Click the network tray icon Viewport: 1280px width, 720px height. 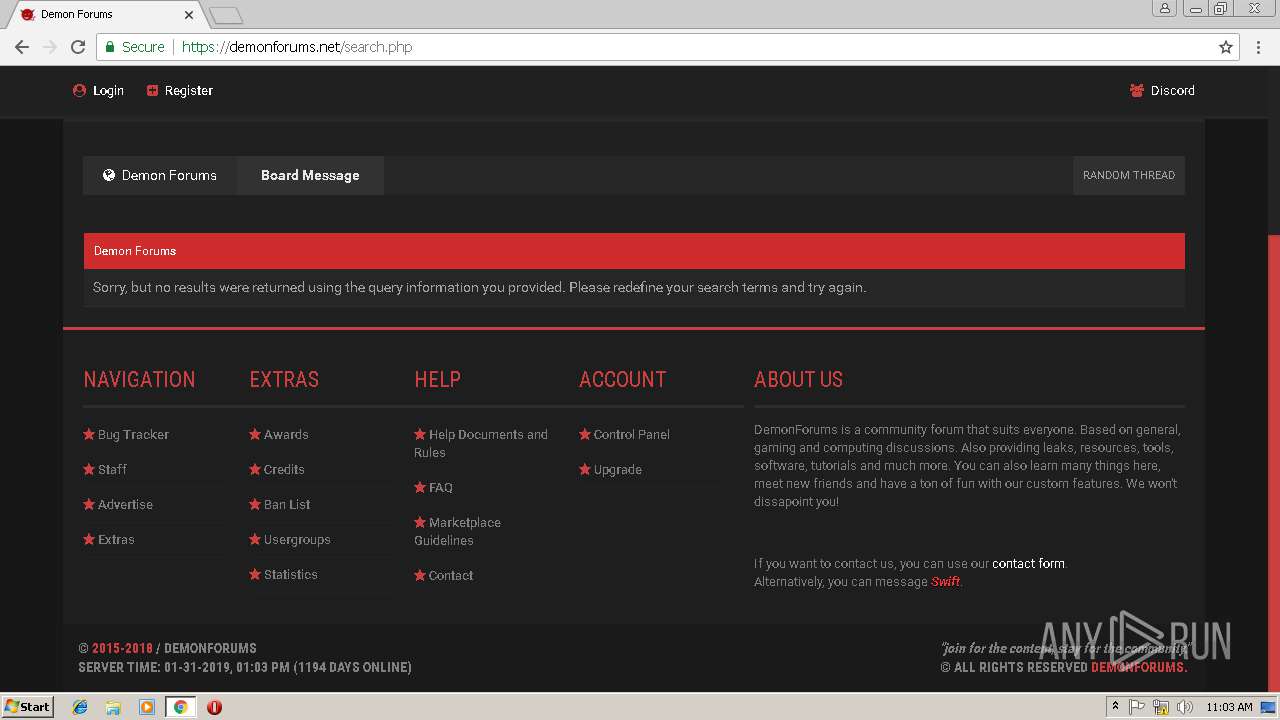1161,707
